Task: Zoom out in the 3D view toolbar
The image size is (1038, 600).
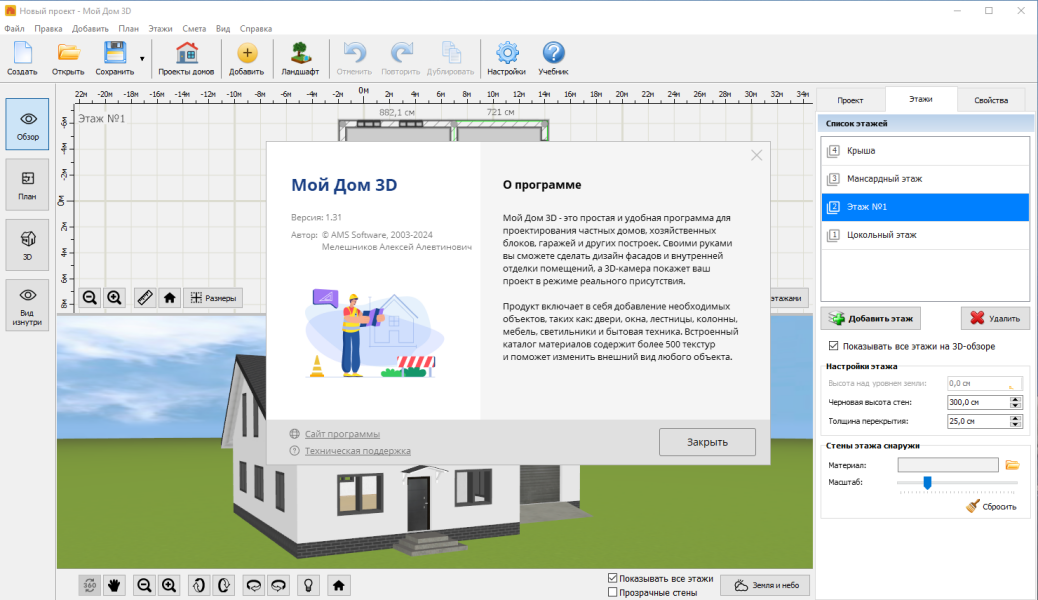Action: click(144, 585)
